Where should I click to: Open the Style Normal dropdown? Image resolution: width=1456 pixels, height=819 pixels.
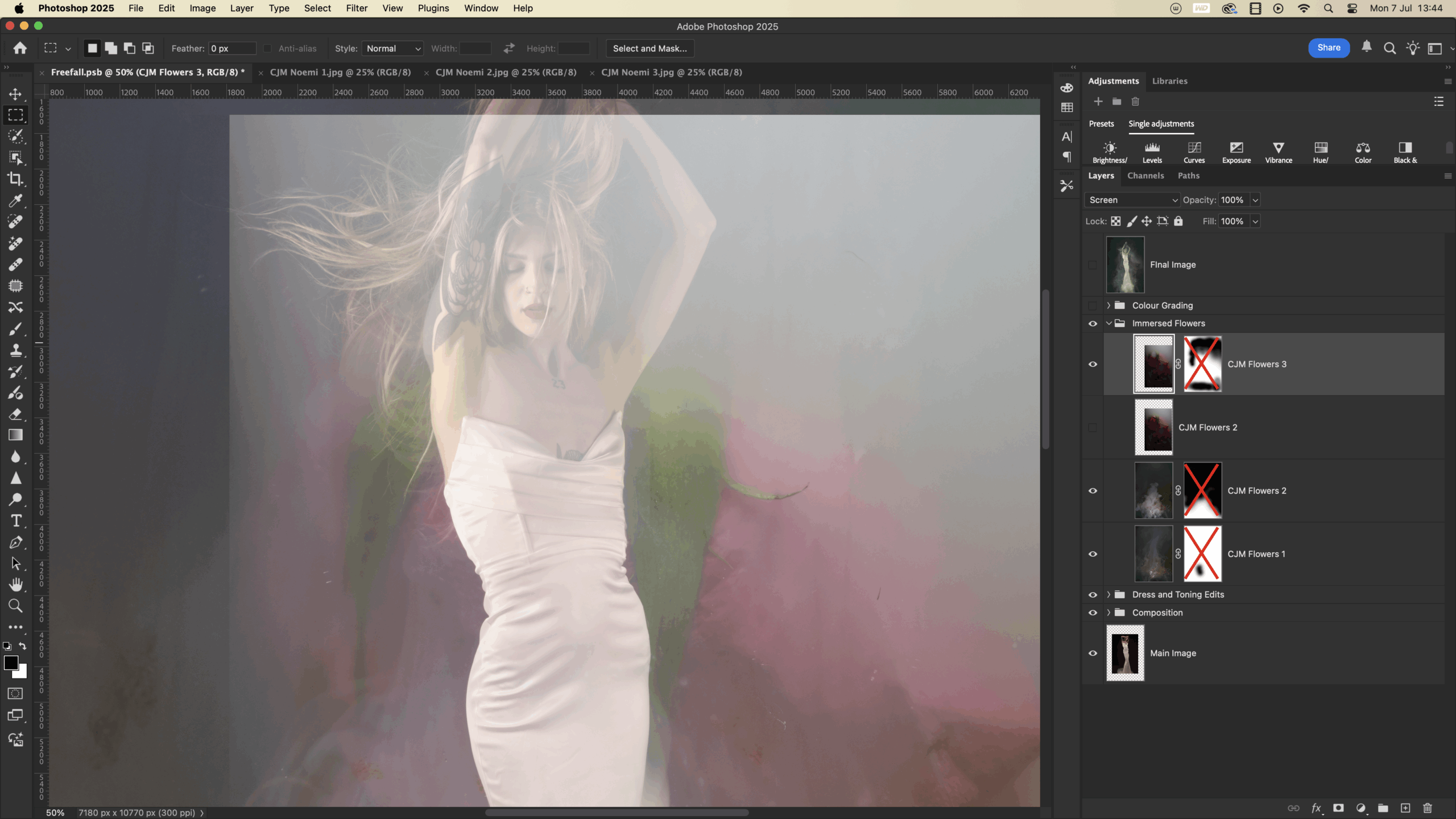tap(393, 49)
